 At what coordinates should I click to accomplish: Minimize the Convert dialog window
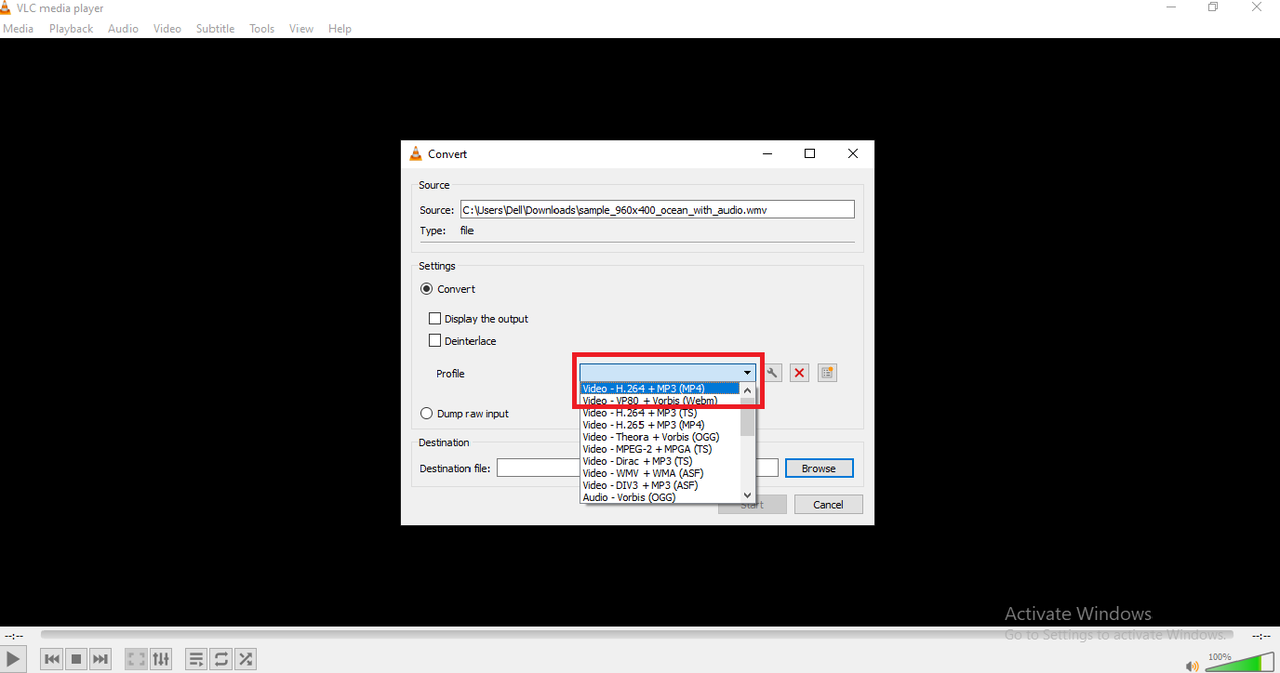click(x=767, y=153)
